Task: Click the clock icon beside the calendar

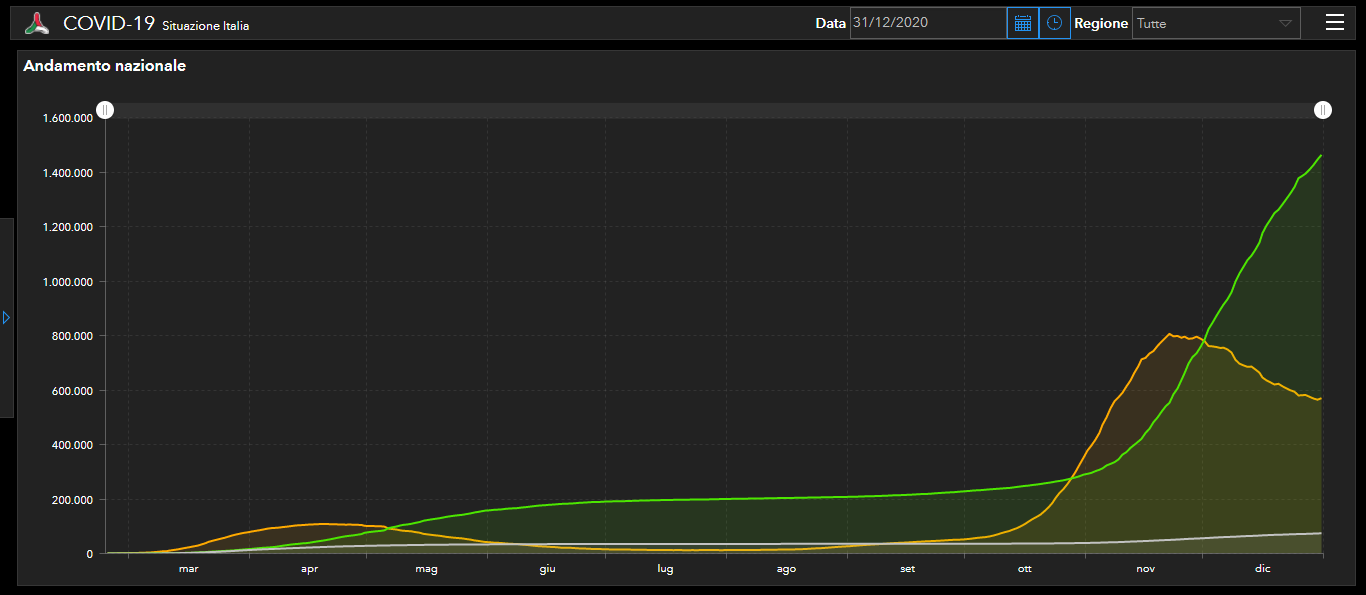Action: pos(1054,23)
